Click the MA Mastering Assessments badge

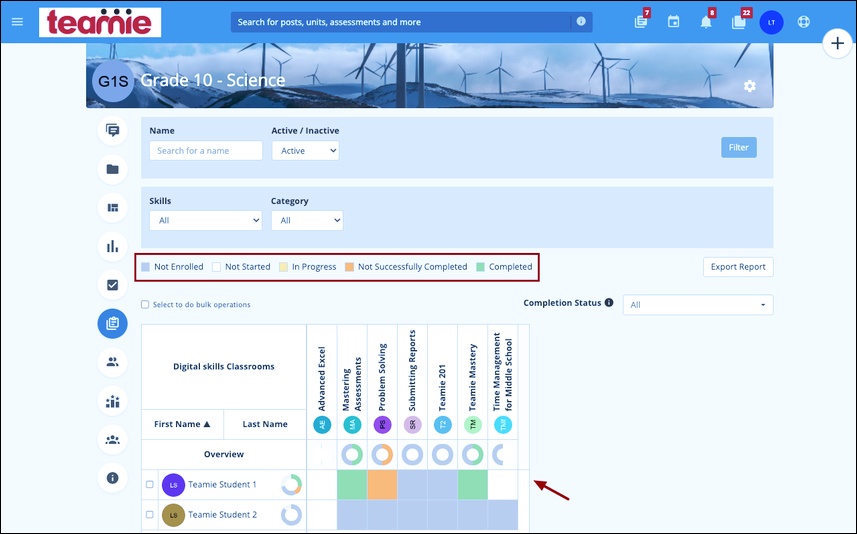pyautogui.click(x=352, y=425)
